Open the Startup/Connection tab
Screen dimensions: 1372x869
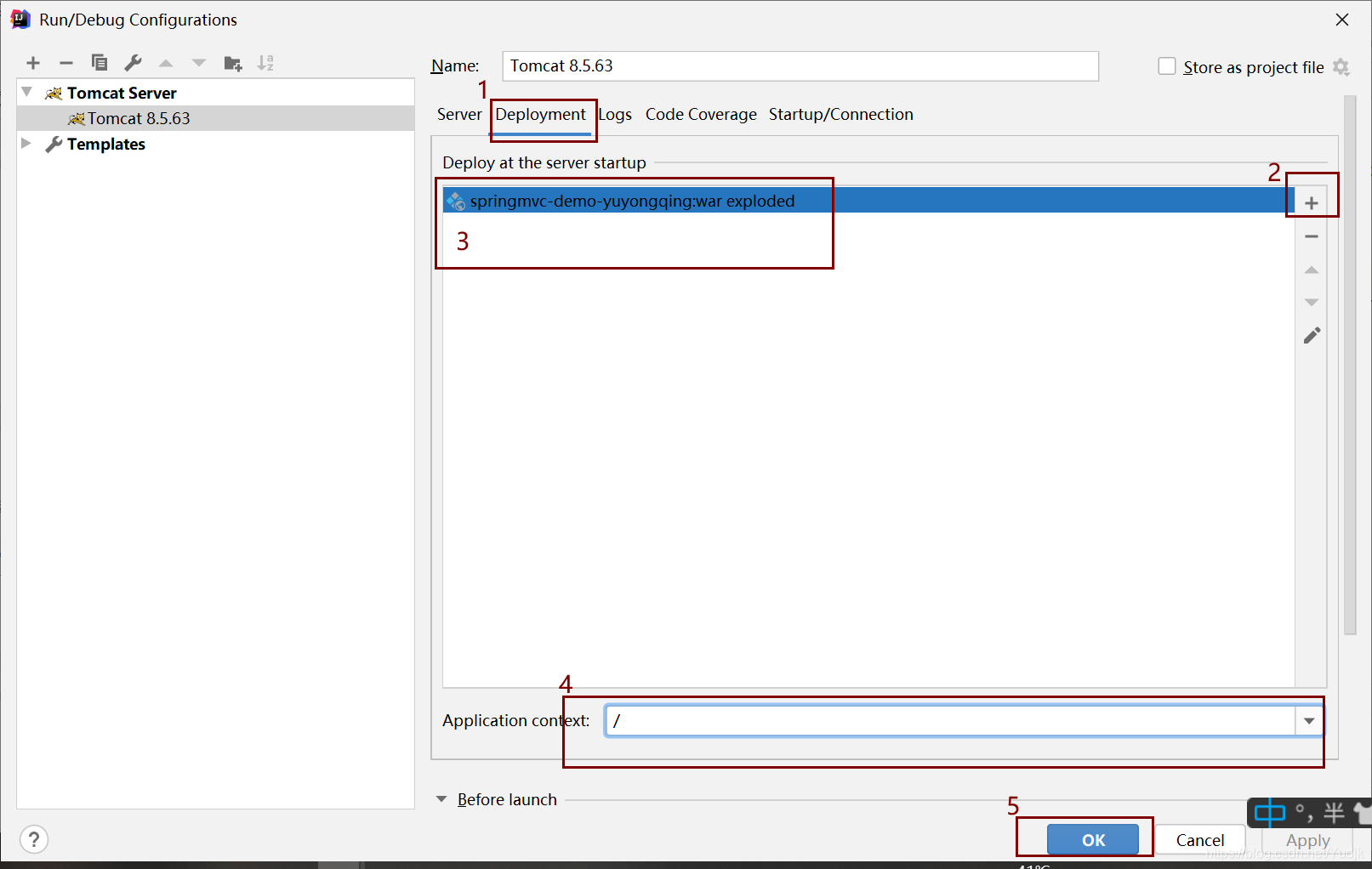click(x=841, y=115)
